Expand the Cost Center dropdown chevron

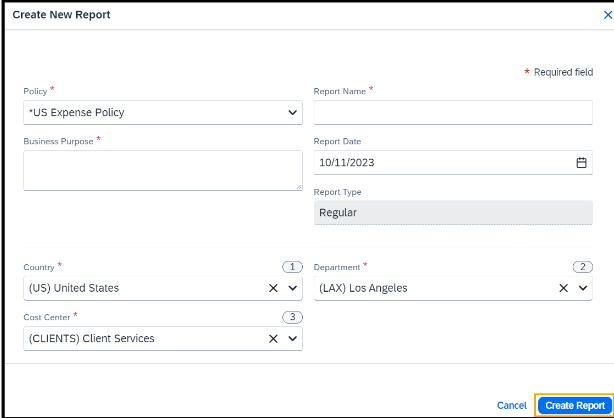tap(292, 338)
